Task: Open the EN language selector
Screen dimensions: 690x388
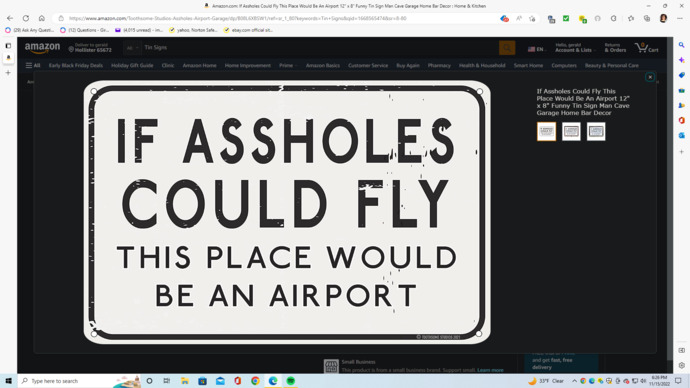Action: tap(537, 49)
